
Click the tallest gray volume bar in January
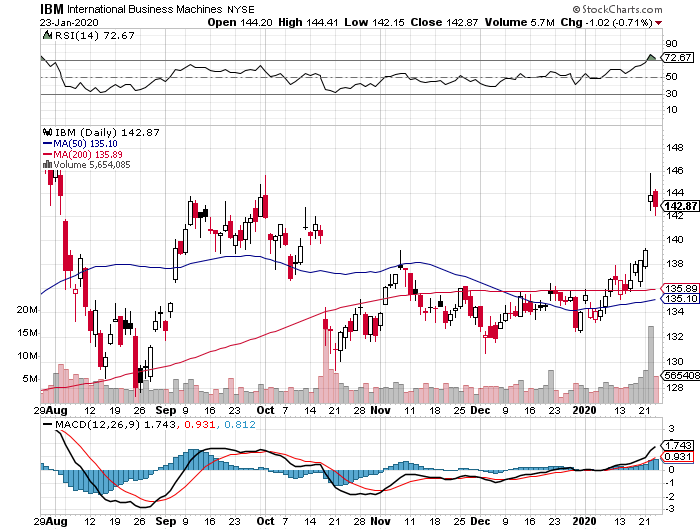click(x=650, y=364)
